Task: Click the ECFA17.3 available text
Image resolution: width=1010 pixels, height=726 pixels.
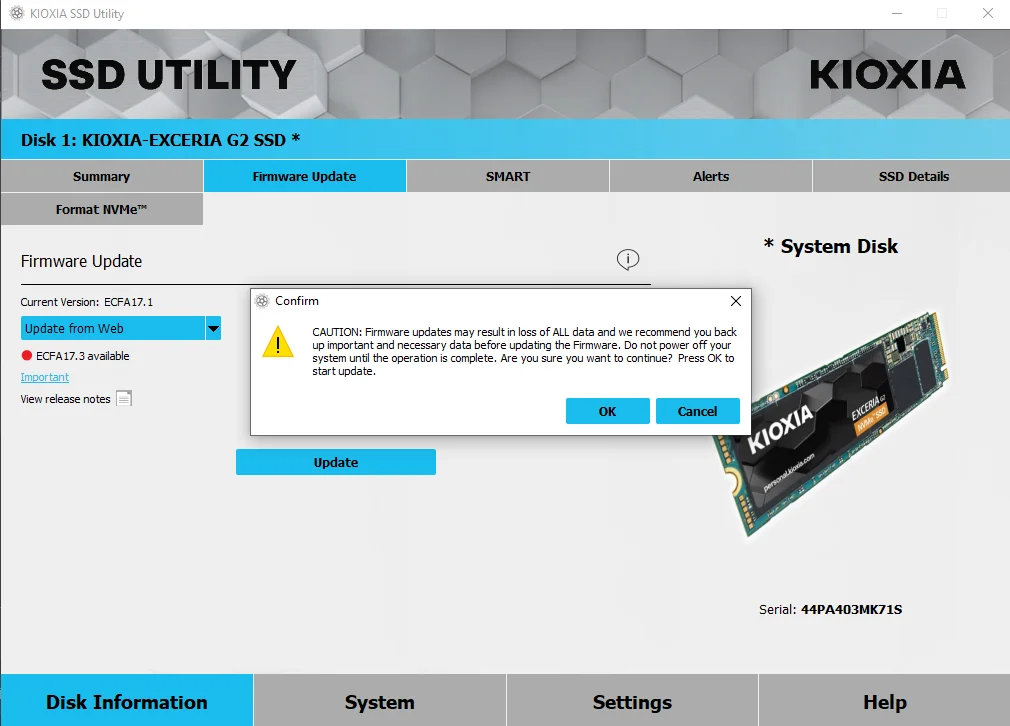Action: 82,356
